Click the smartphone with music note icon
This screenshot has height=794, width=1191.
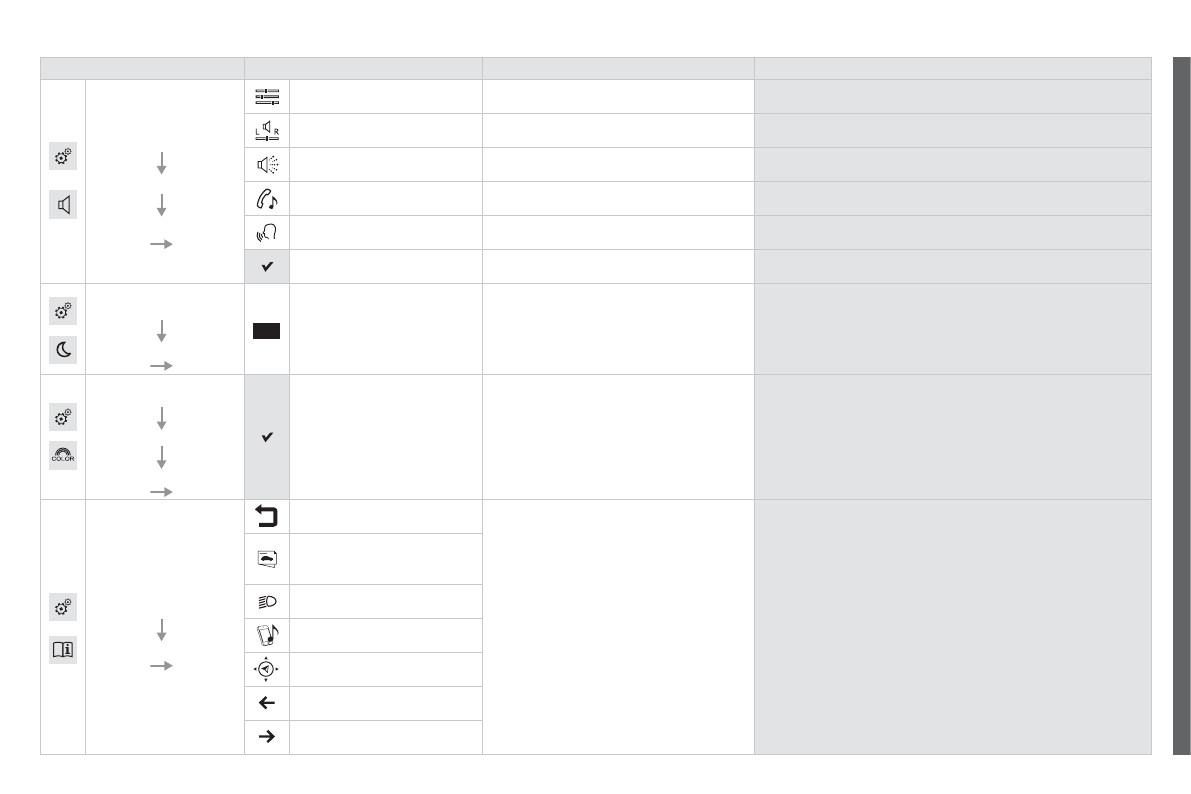267,636
